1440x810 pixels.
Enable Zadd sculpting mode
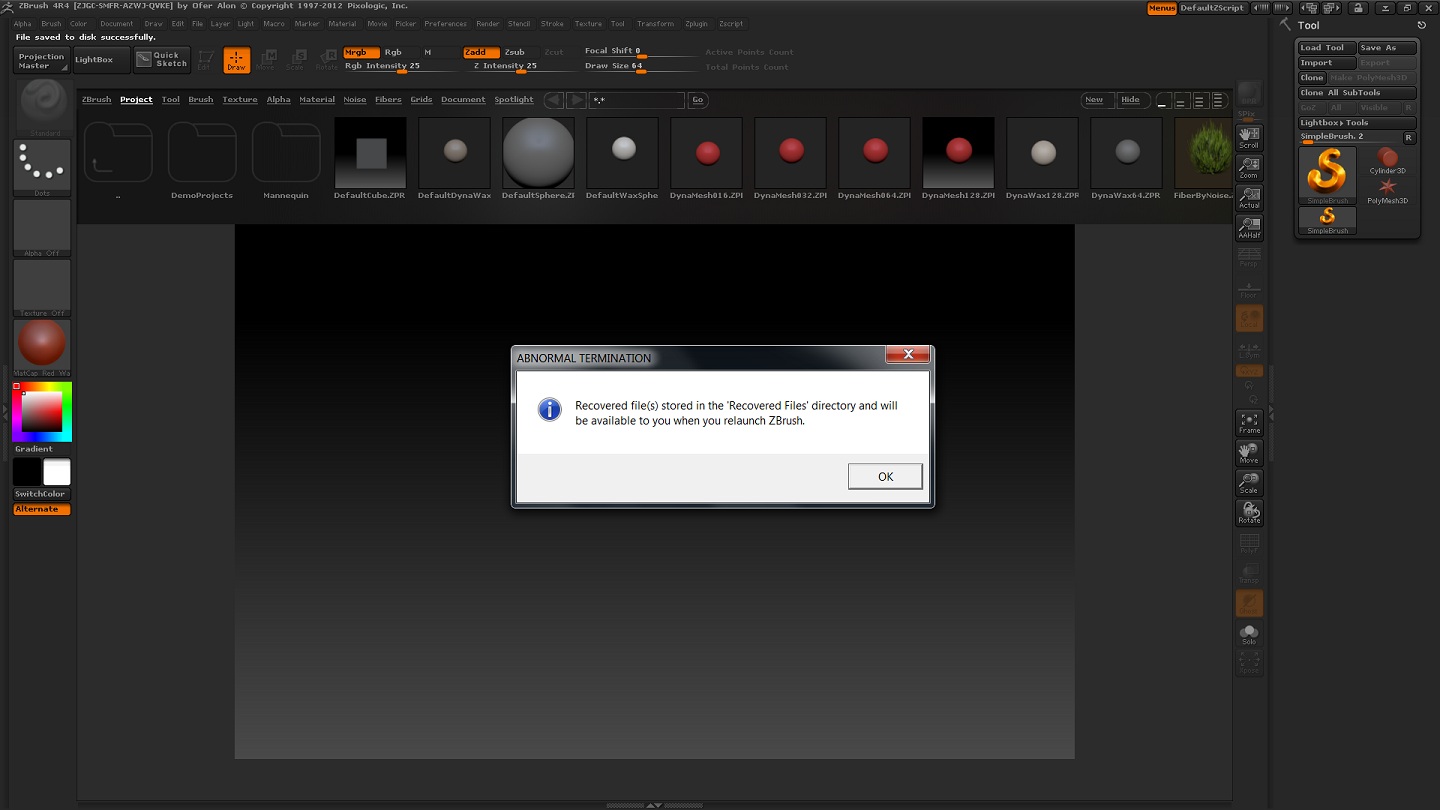(x=481, y=52)
